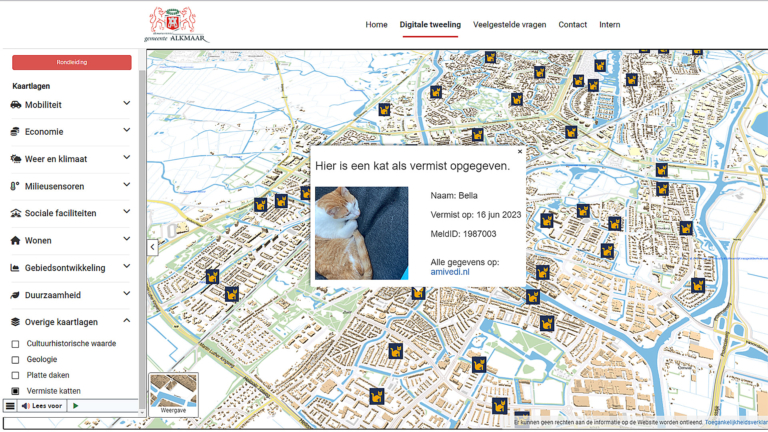Expand the Sociale faciliteiten section
Image resolution: width=768 pixels, height=432 pixels.
(x=126, y=213)
